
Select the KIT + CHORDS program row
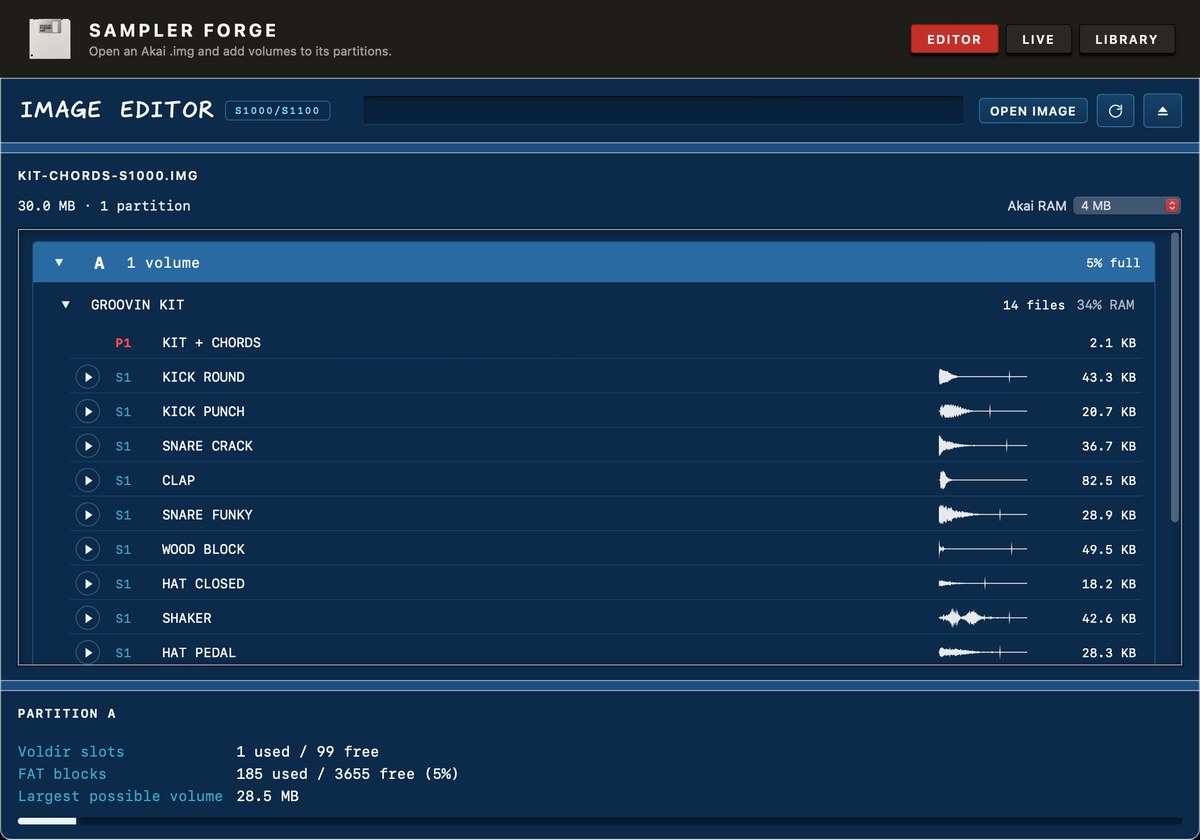coord(606,343)
